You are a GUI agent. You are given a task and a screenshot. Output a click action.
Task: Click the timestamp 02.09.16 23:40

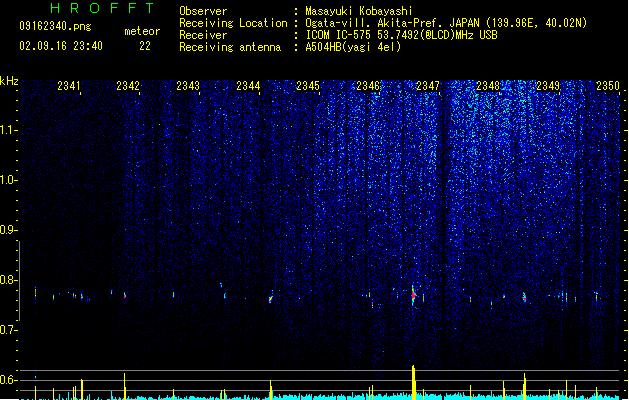pos(61,46)
